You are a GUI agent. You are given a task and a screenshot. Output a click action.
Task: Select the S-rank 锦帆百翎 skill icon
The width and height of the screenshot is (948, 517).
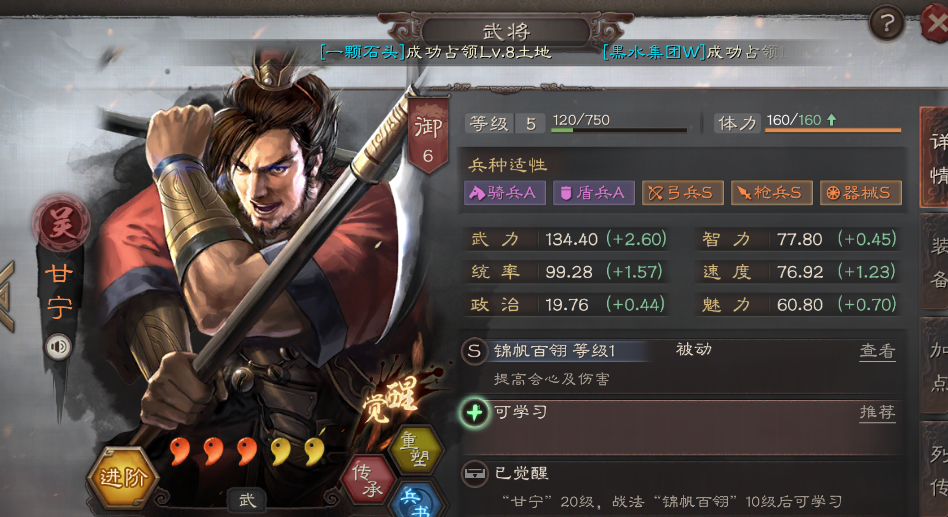point(475,351)
